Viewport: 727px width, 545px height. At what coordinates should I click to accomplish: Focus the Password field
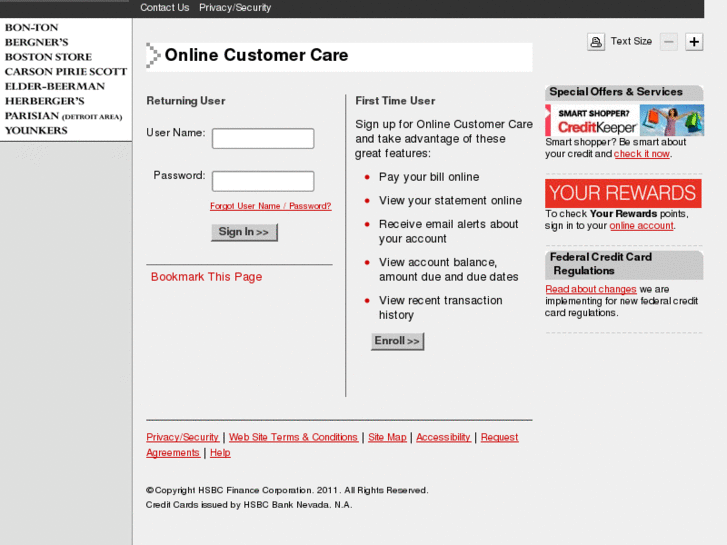coord(263,181)
